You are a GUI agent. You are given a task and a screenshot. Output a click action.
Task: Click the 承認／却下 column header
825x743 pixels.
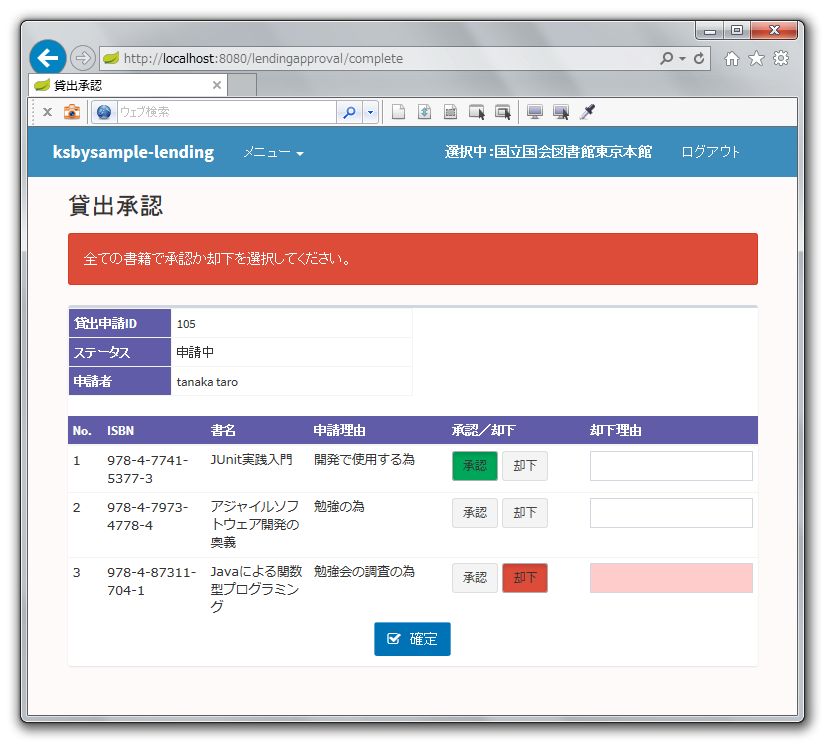(x=484, y=430)
